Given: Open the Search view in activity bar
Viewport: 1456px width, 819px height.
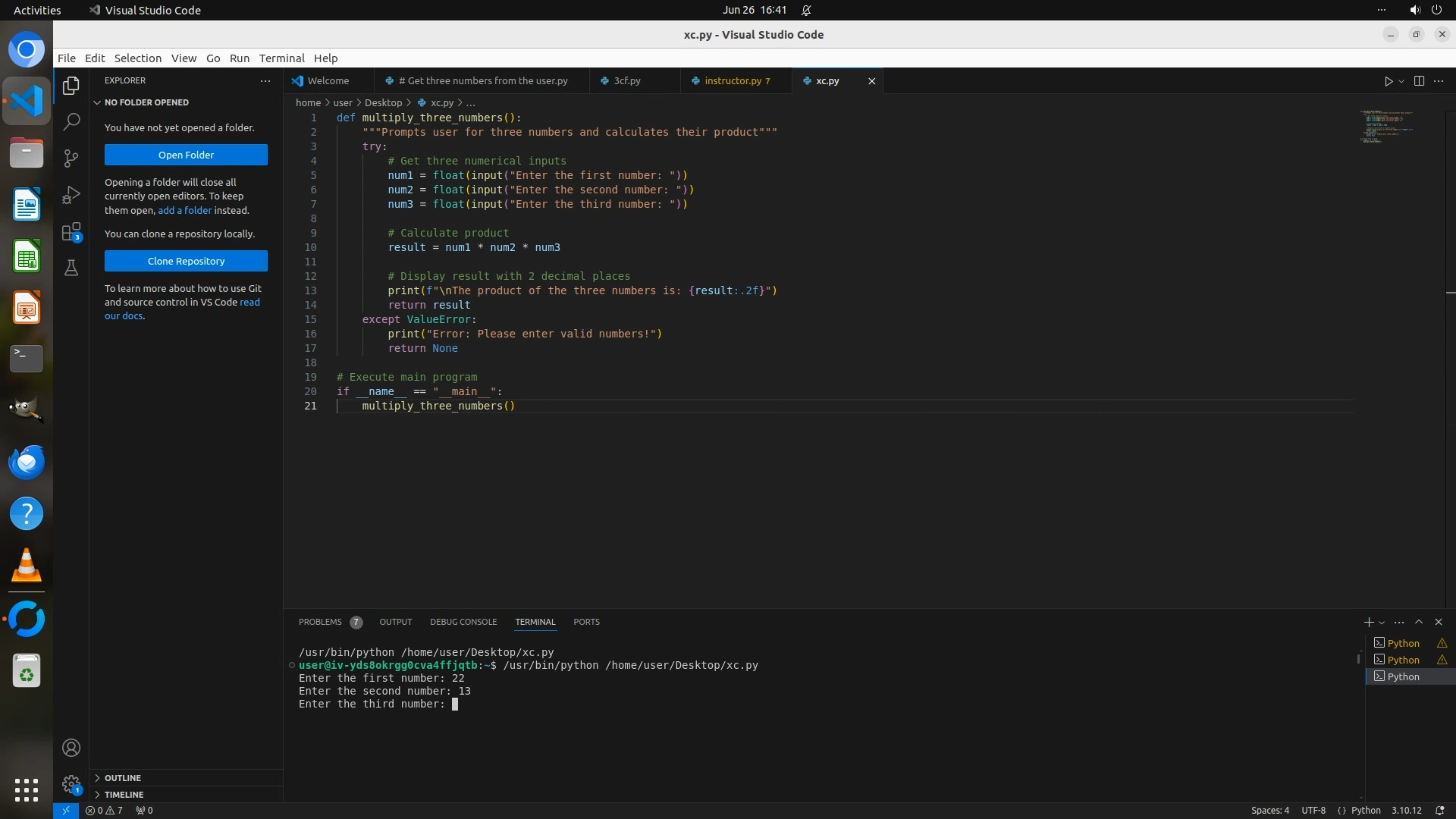Looking at the screenshot, I should coord(71,121).
